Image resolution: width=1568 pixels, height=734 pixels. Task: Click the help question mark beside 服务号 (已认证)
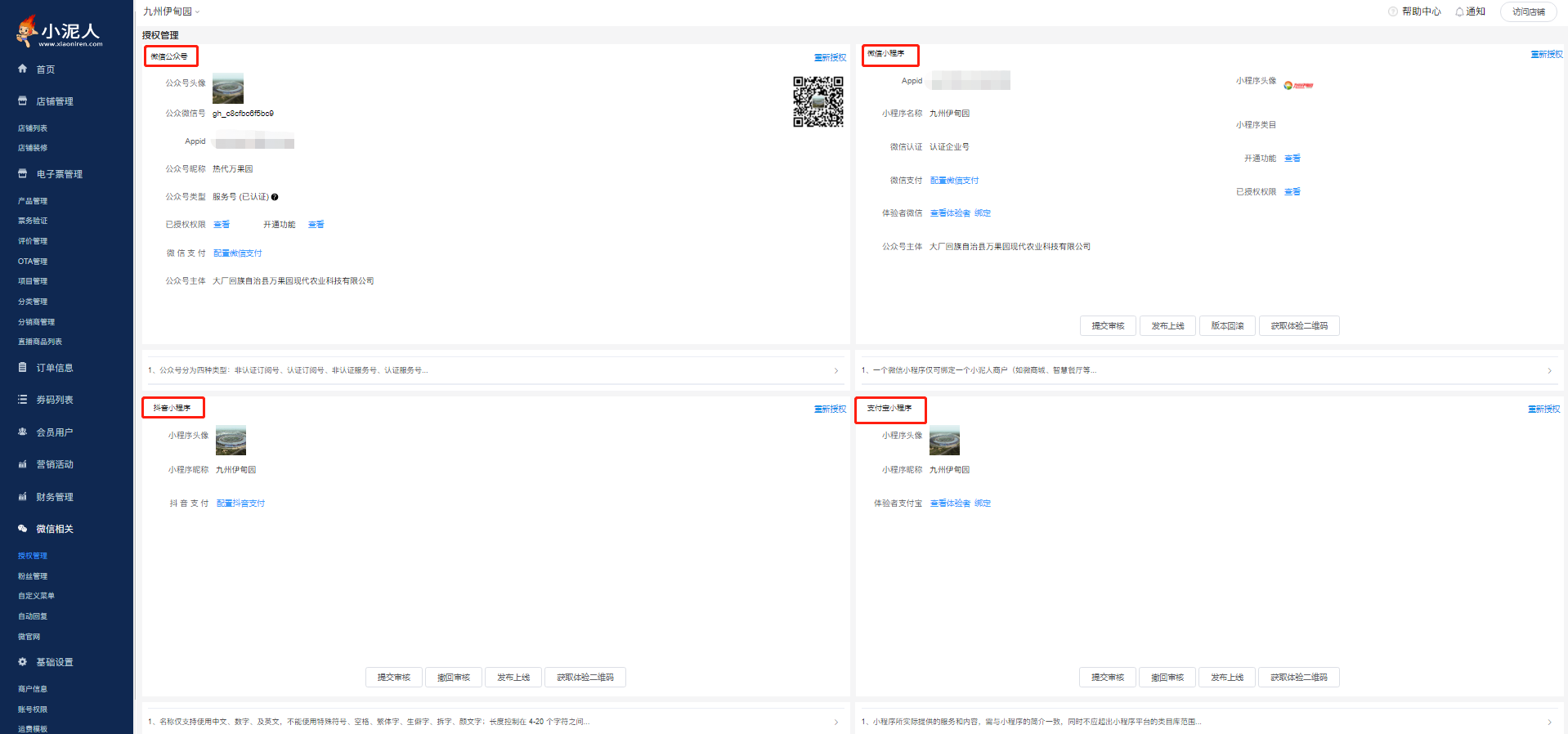275,197
